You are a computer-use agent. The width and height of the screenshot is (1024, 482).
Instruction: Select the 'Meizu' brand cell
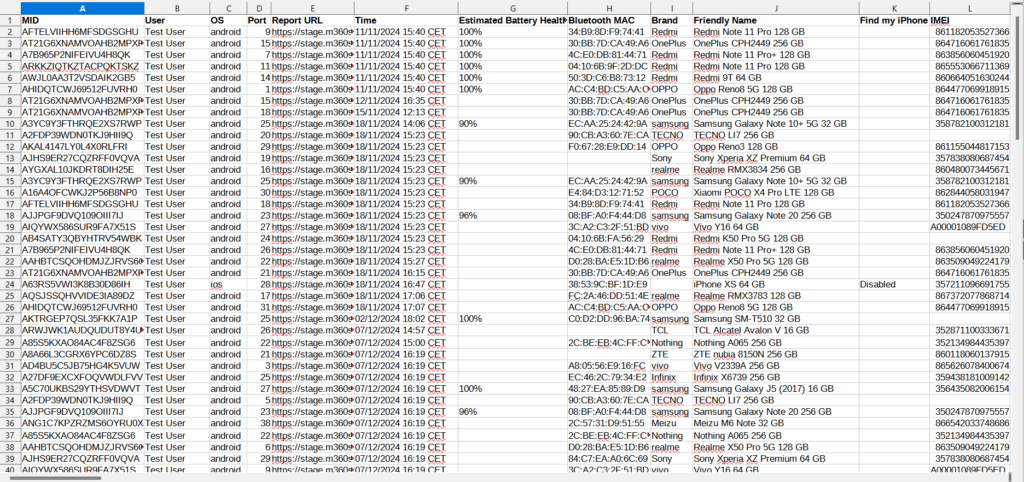pos(671,423)
